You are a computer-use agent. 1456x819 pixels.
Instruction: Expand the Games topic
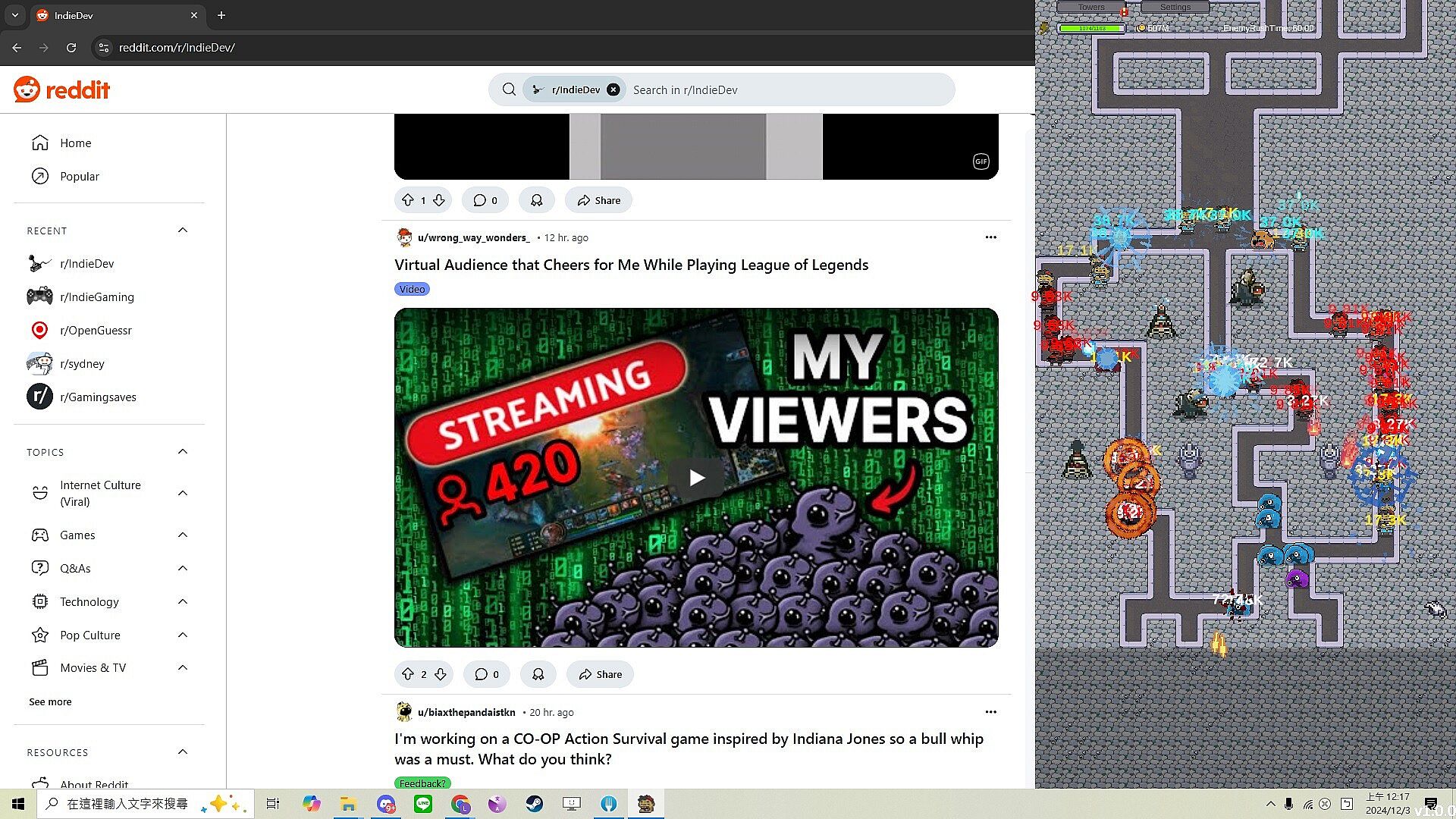(x=183, y=535)
